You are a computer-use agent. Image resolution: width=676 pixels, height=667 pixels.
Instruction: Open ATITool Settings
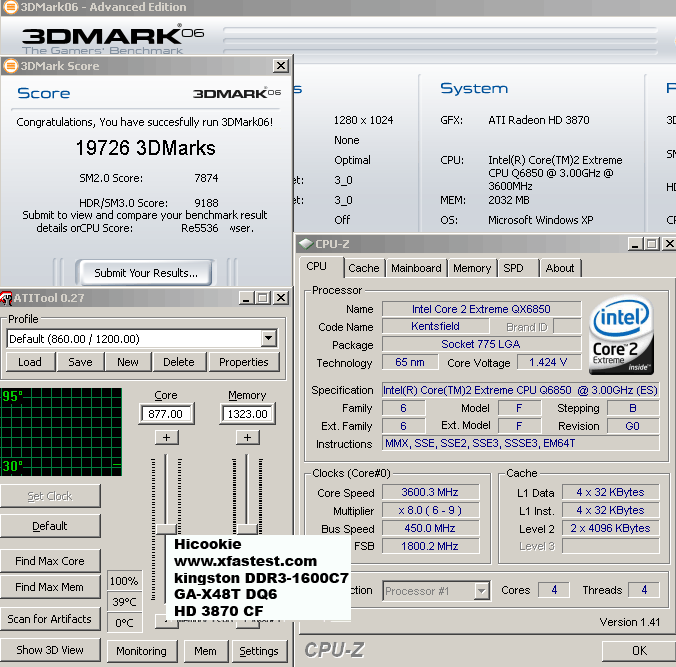[259, 651]
